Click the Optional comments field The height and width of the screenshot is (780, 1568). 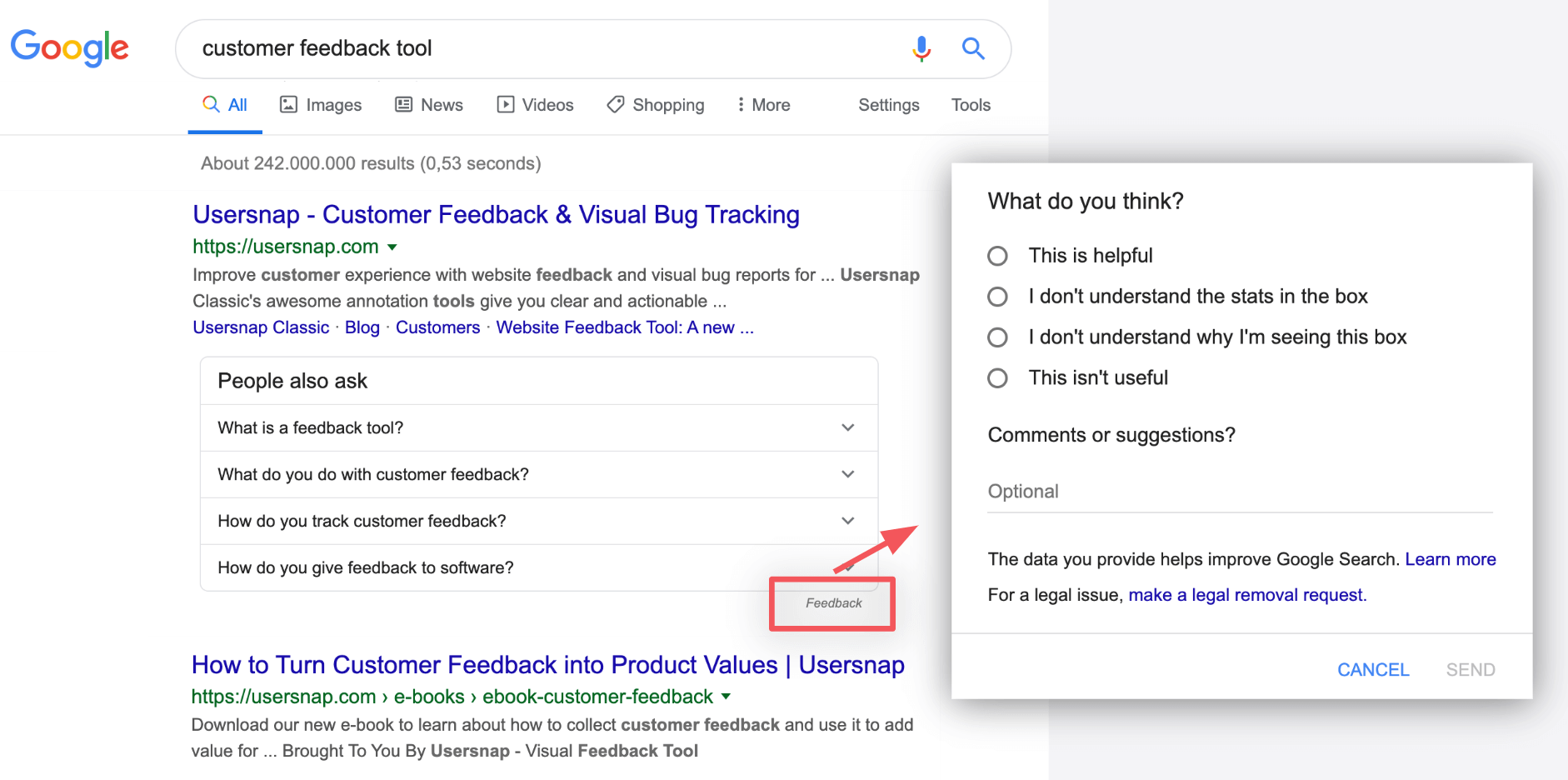(1240, 492)
